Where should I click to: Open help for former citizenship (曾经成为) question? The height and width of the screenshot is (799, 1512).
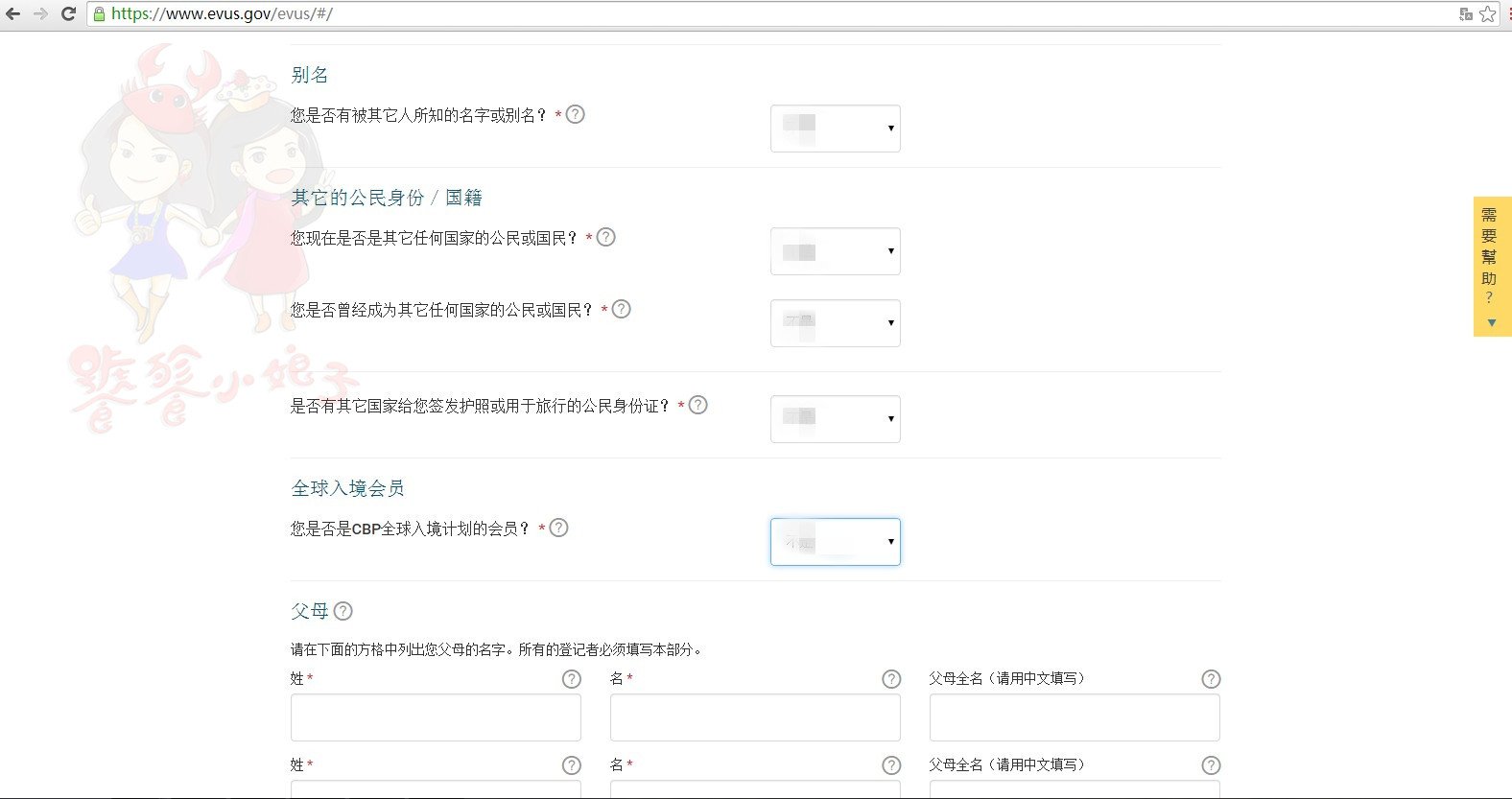click(622, 309)
